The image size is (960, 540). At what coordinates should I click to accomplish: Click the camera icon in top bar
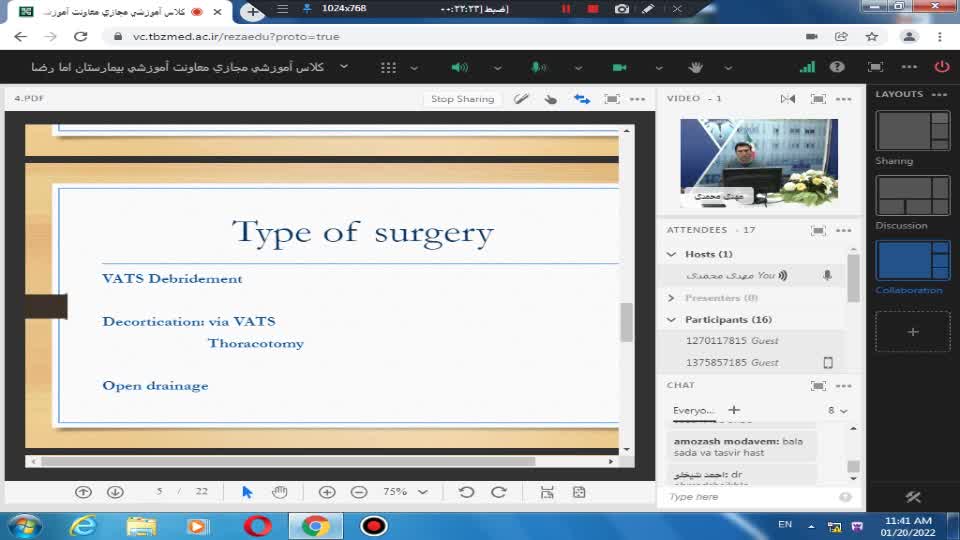click(x=619, y=67)
